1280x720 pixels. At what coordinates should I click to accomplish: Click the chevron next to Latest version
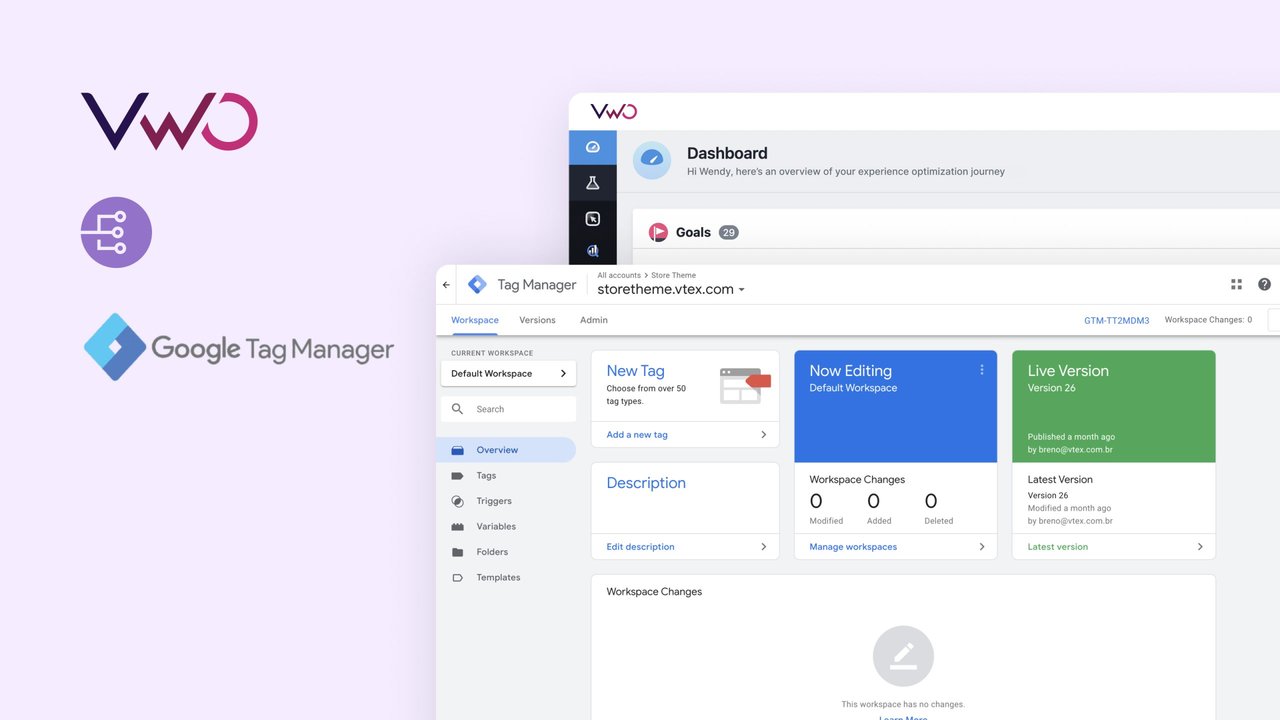(x=1200, y=547)
